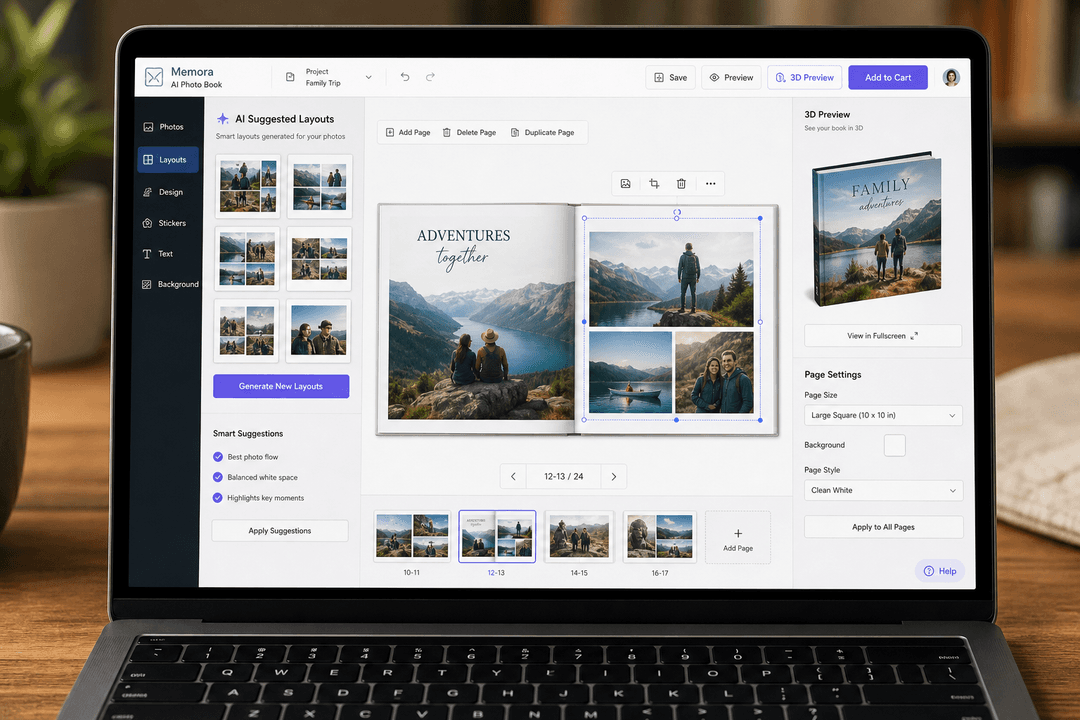Click the 3D Preview toolbar button
The height and width of the screenshot is (720, 1080).
coord(804,77)
